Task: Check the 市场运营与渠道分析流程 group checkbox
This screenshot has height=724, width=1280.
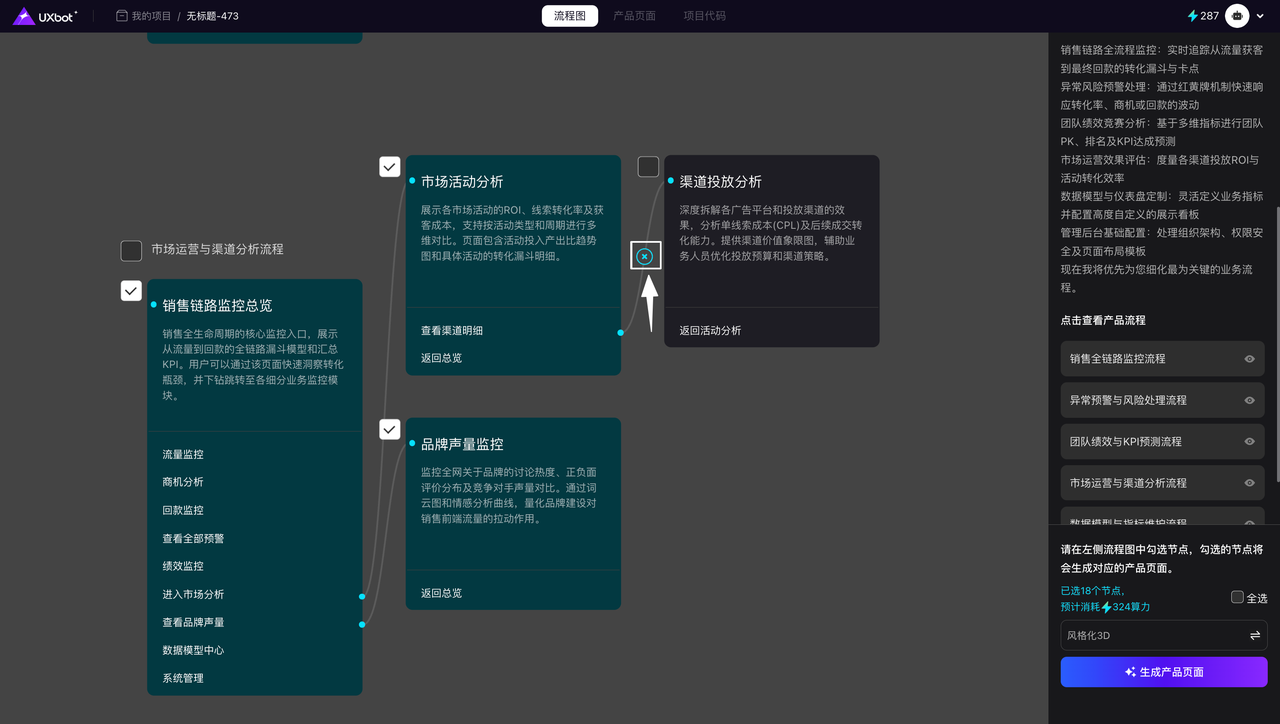Action: (x=131, y=250)
